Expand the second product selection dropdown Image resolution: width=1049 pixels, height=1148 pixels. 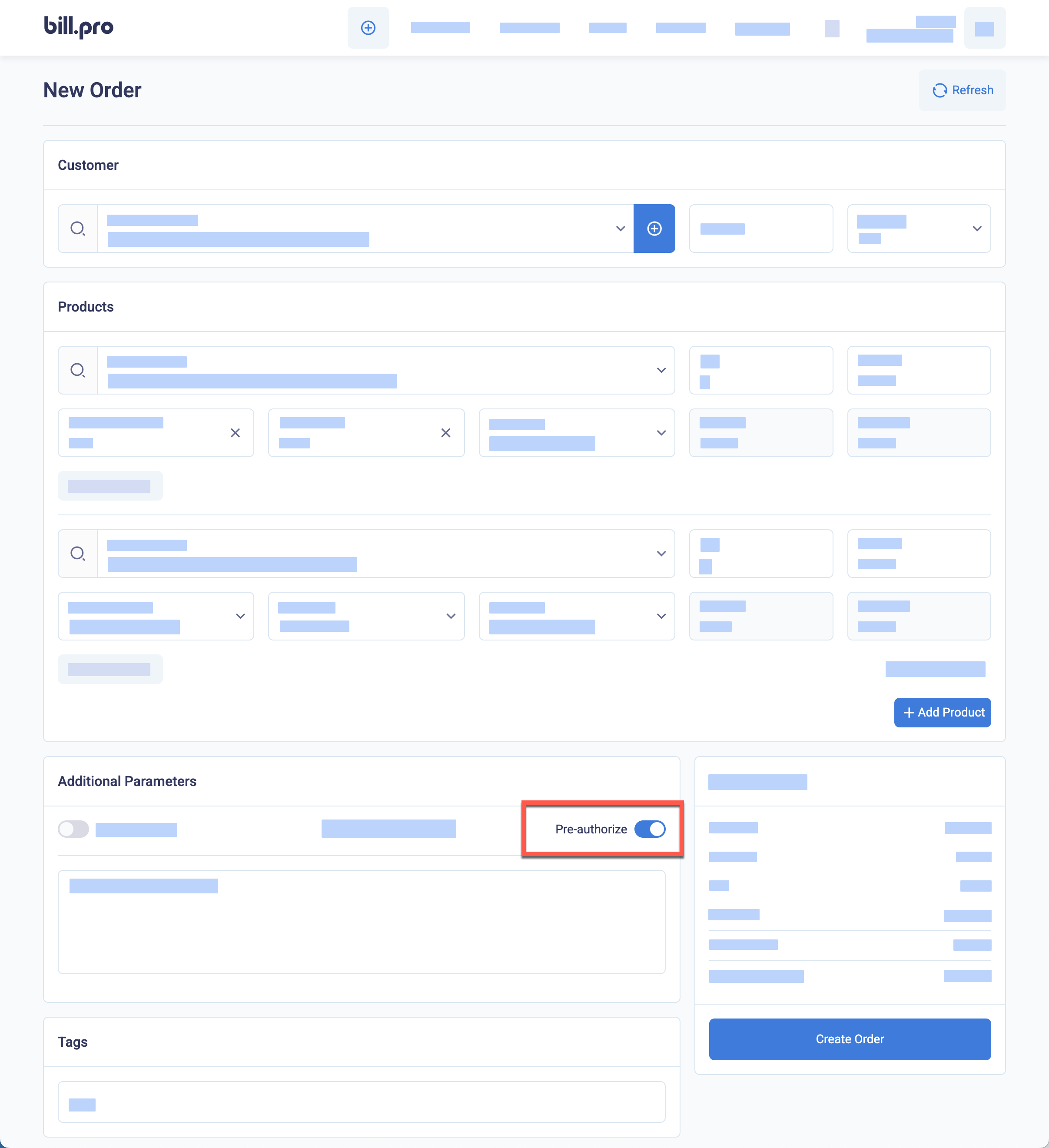(661, 554)
